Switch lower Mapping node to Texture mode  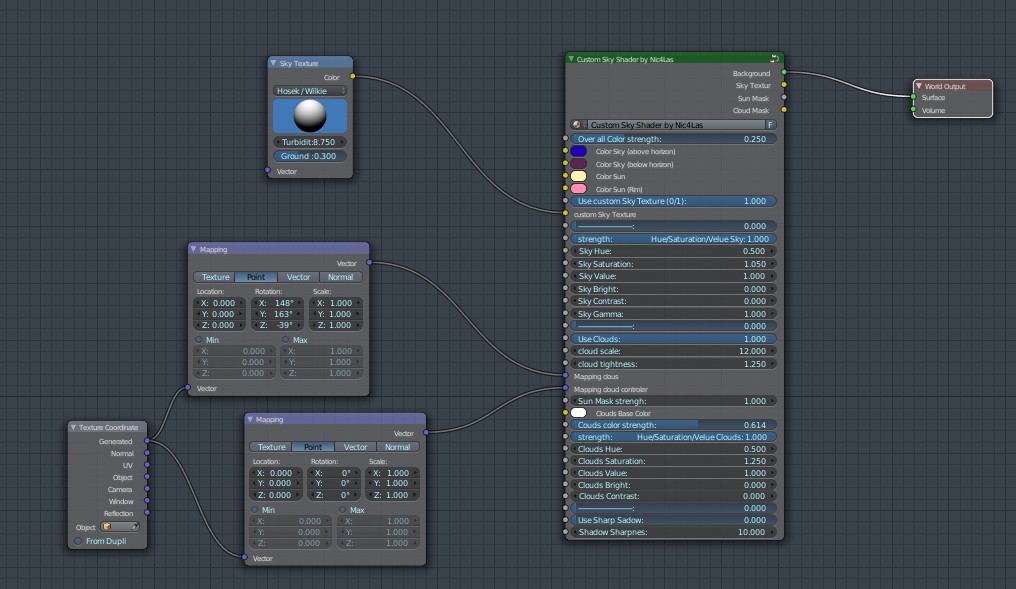pyautogui.click(x=274, y=447)
